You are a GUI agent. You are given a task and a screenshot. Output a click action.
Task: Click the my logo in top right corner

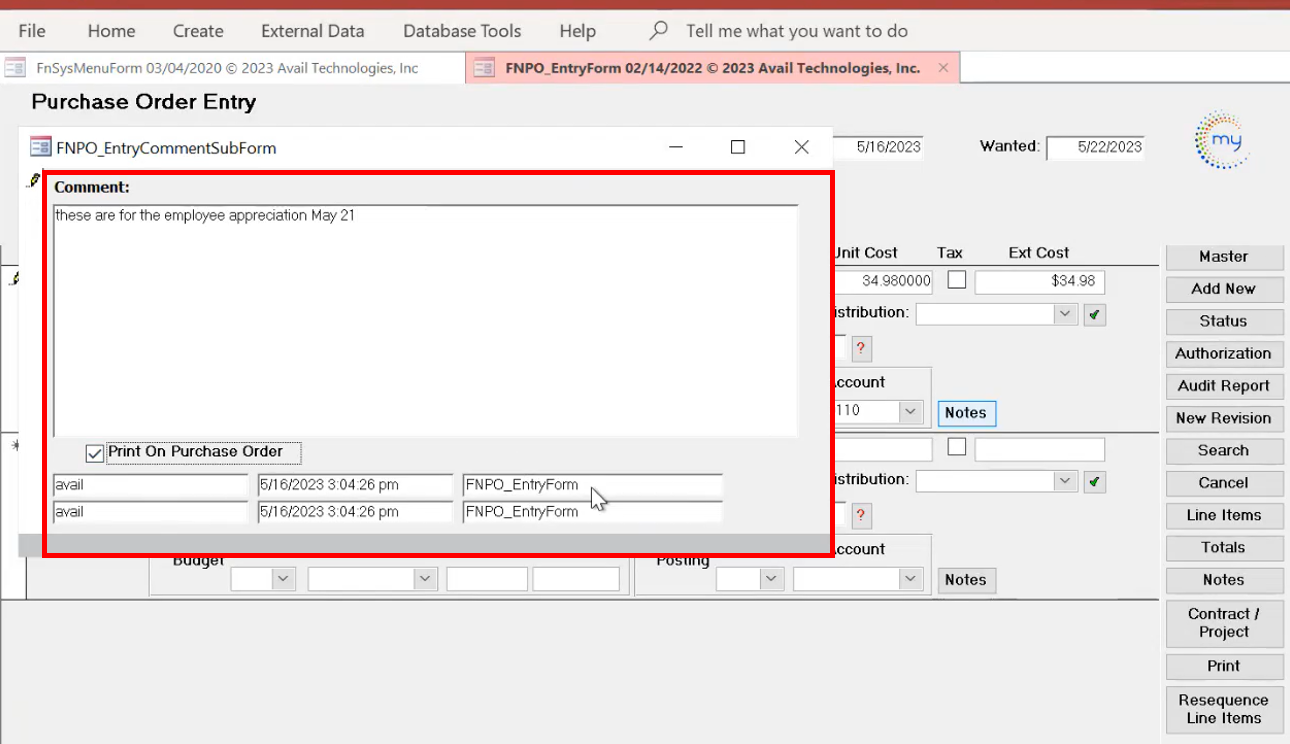(x=1222, y=140)
